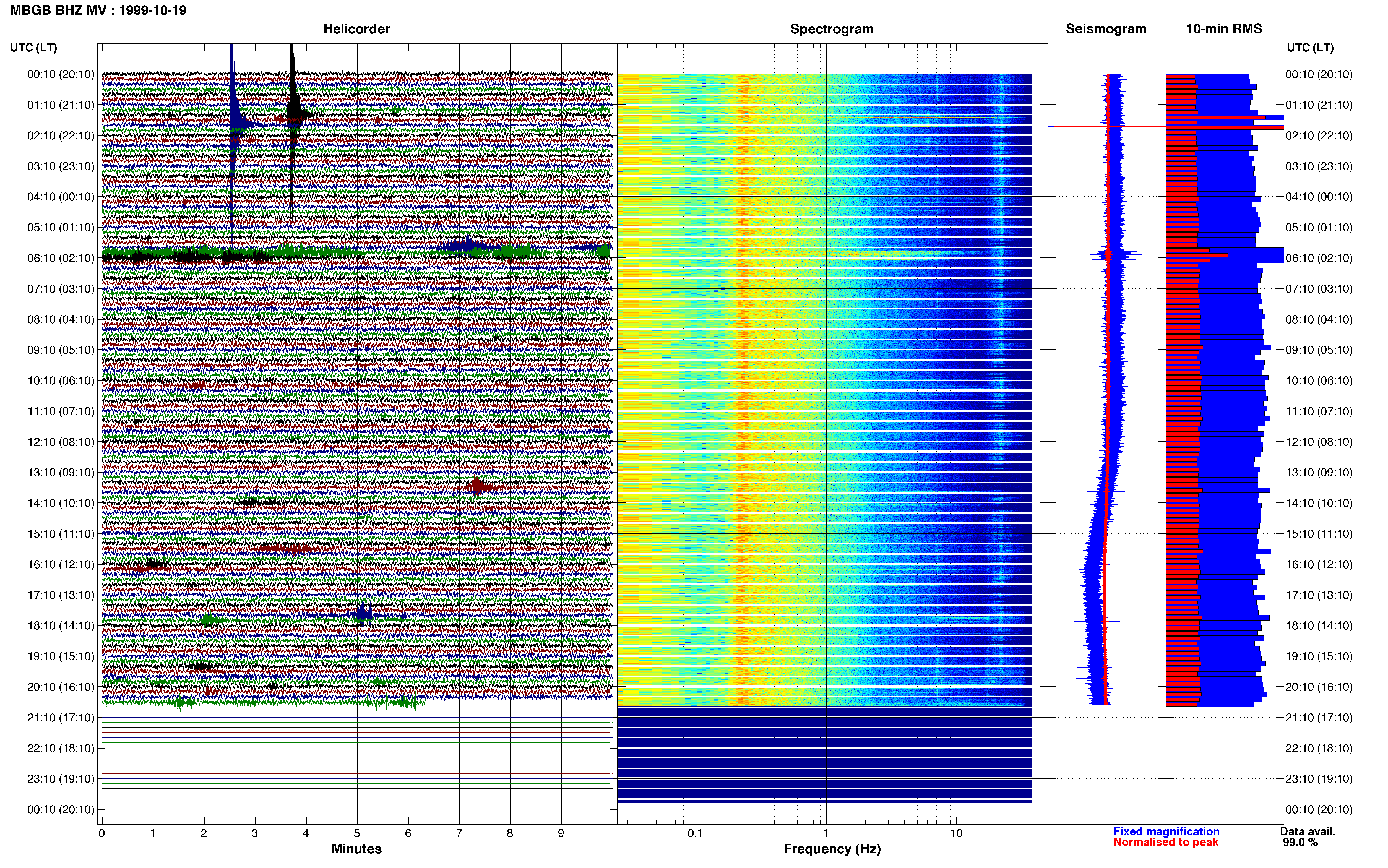Pick '21:10 (17:10)' on the Helicorder time axis
The image size is (1388, 868).
61,718
